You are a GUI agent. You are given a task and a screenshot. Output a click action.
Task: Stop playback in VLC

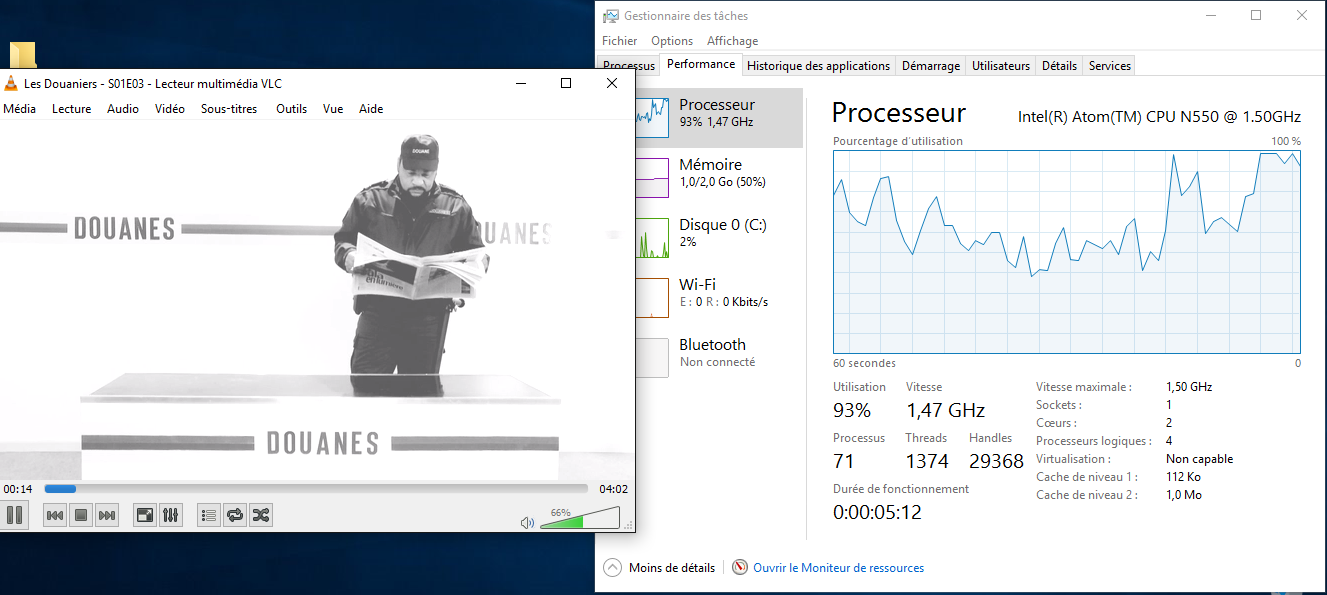tap(81, 515)
